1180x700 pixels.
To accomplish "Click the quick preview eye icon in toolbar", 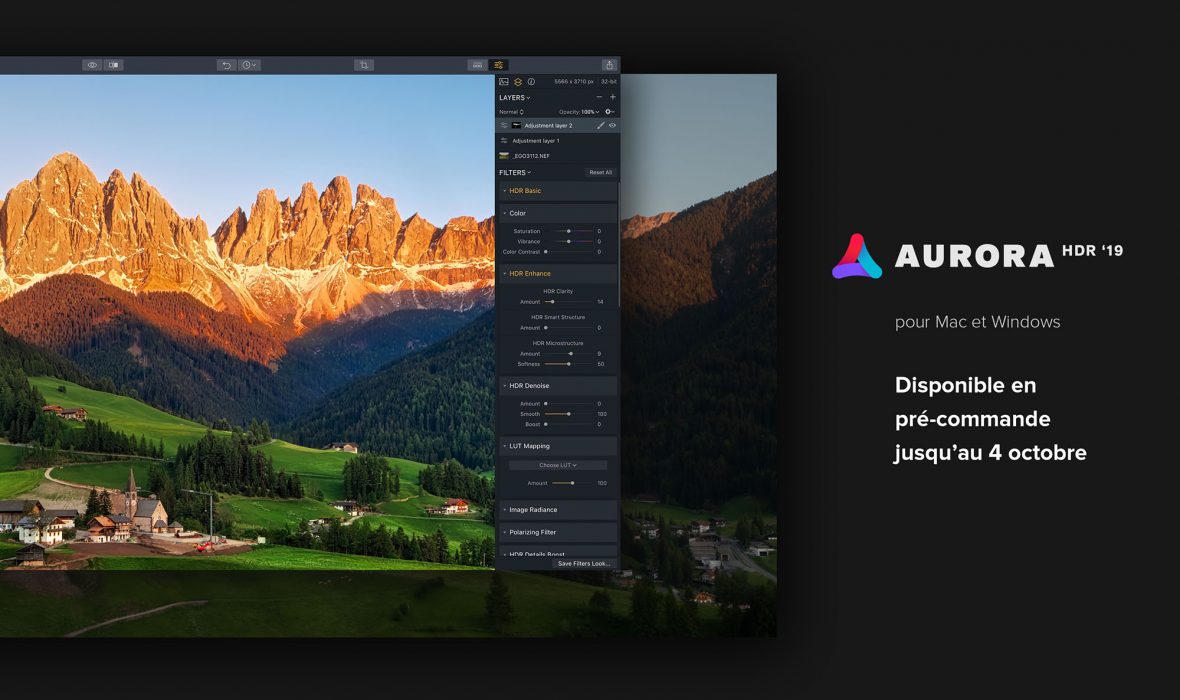I will [92, 65].
